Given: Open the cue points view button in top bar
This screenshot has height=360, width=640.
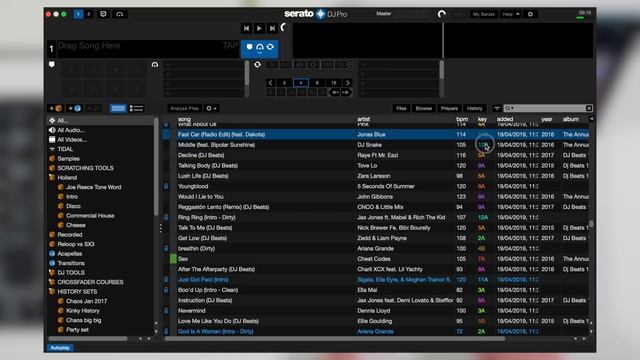Looking at the screenshot, I should click(103, 14).
